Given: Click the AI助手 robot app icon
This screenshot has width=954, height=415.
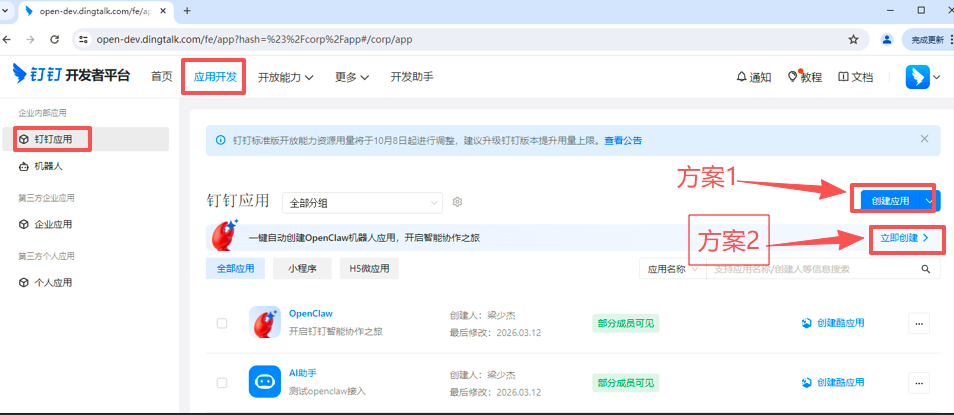Looking at the screenshot, I should click(x=265, y=382).
